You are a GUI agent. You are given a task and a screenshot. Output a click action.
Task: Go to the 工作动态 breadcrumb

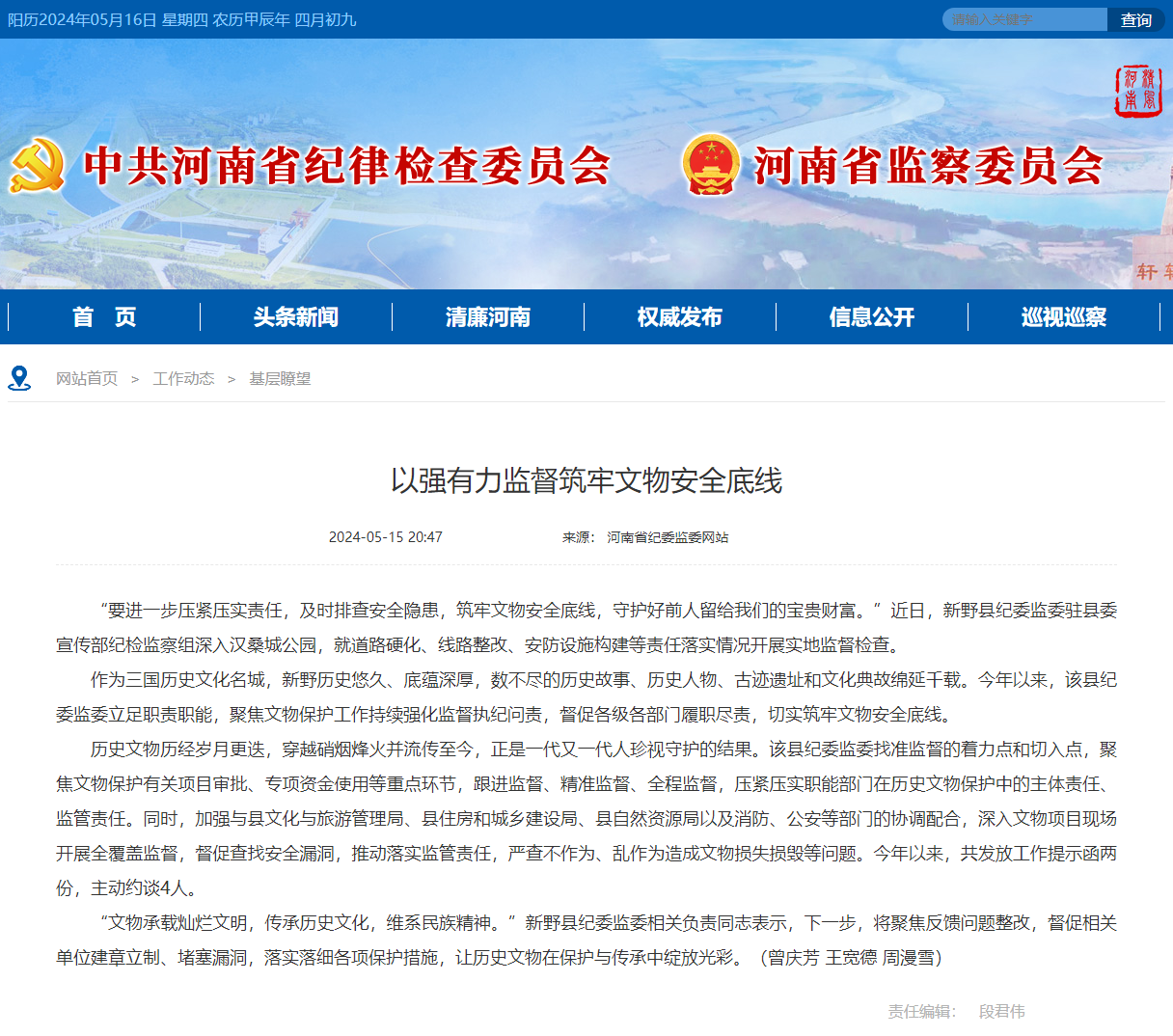click(x=183, y=379)
